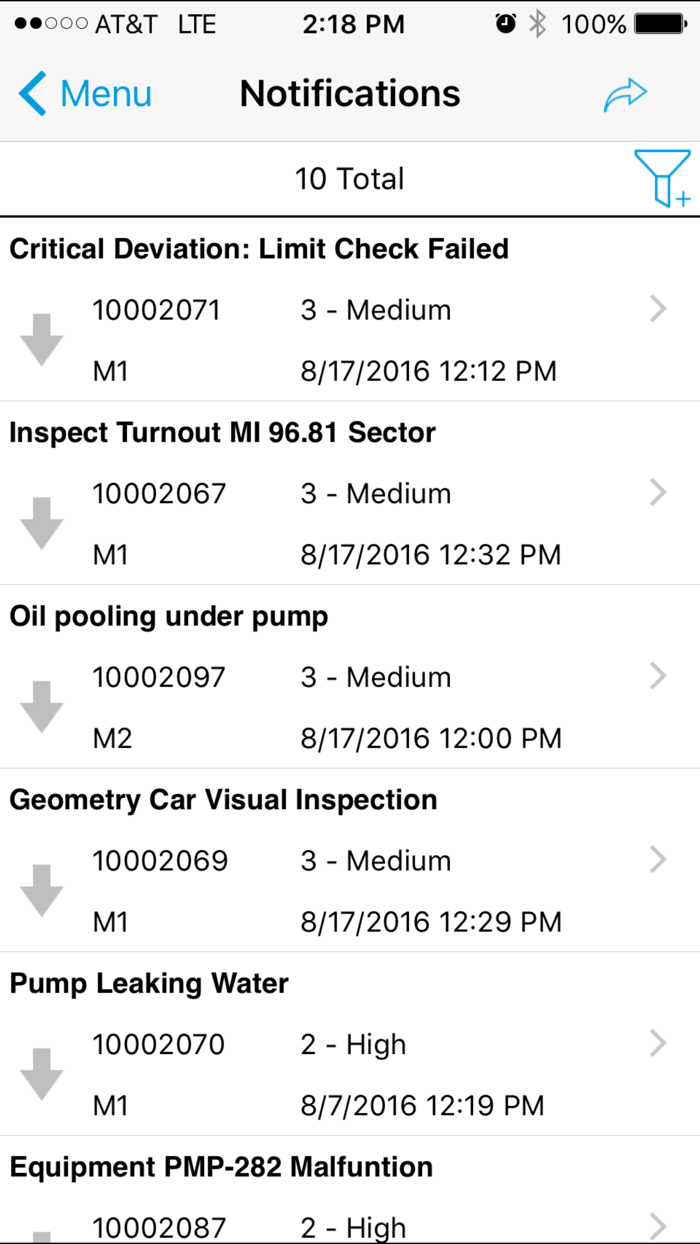Open details chevron for notification 10002067

point(658,492)
